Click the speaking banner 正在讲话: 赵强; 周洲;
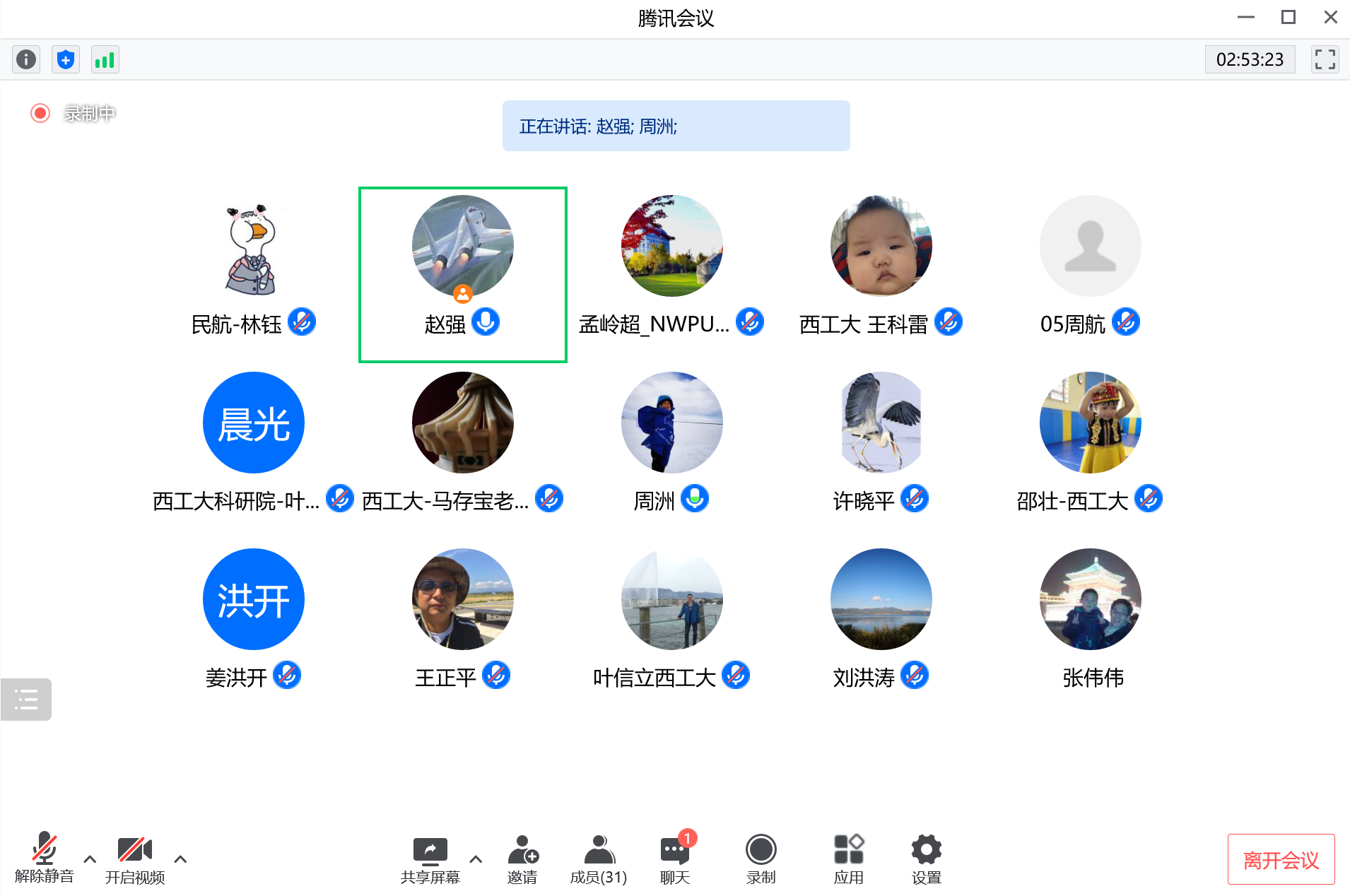The height and width of the screenshot is (896, 1350). pyautogui.click(x=676, y=126)
